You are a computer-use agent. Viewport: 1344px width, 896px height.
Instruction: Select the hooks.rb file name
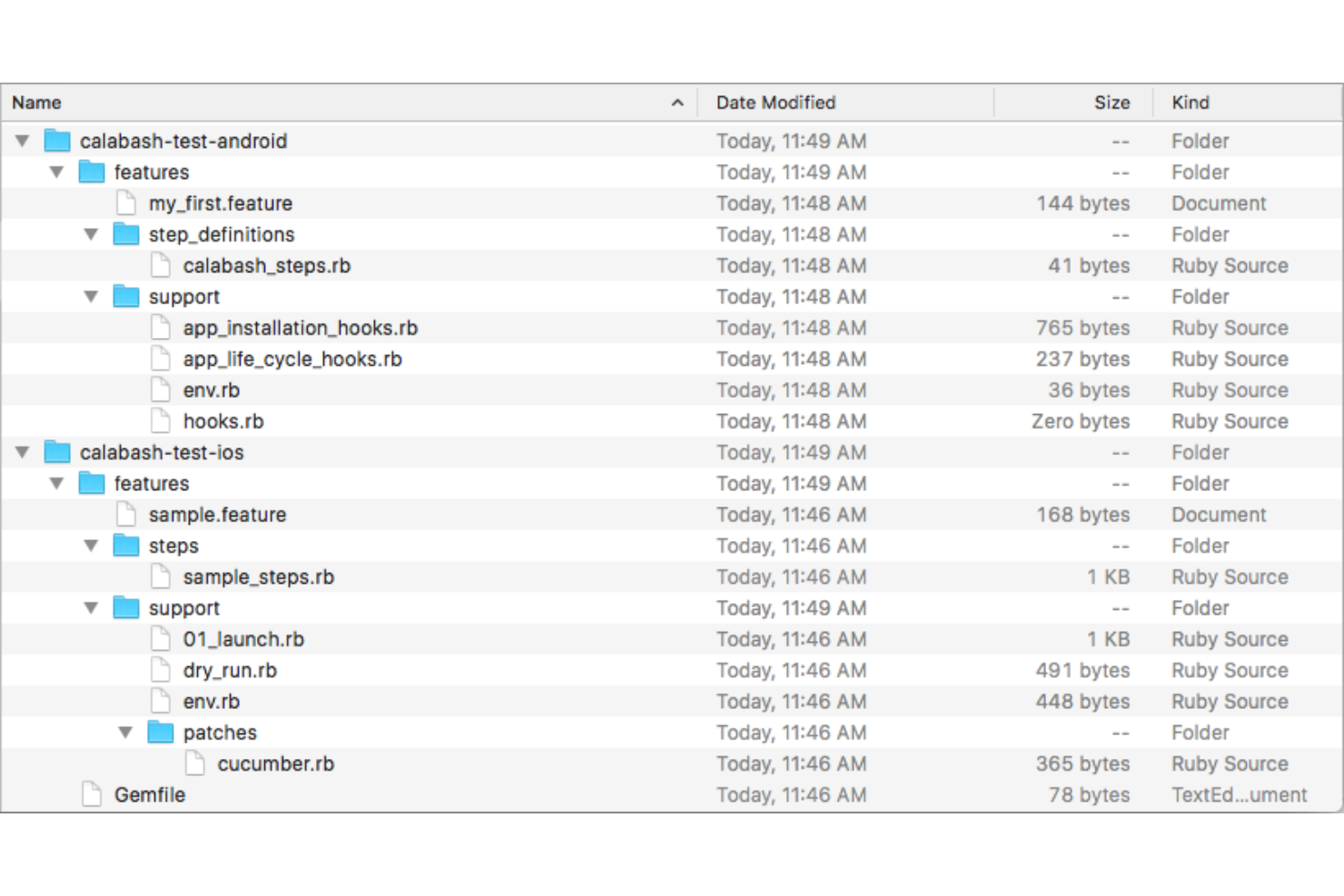[223, 421]
